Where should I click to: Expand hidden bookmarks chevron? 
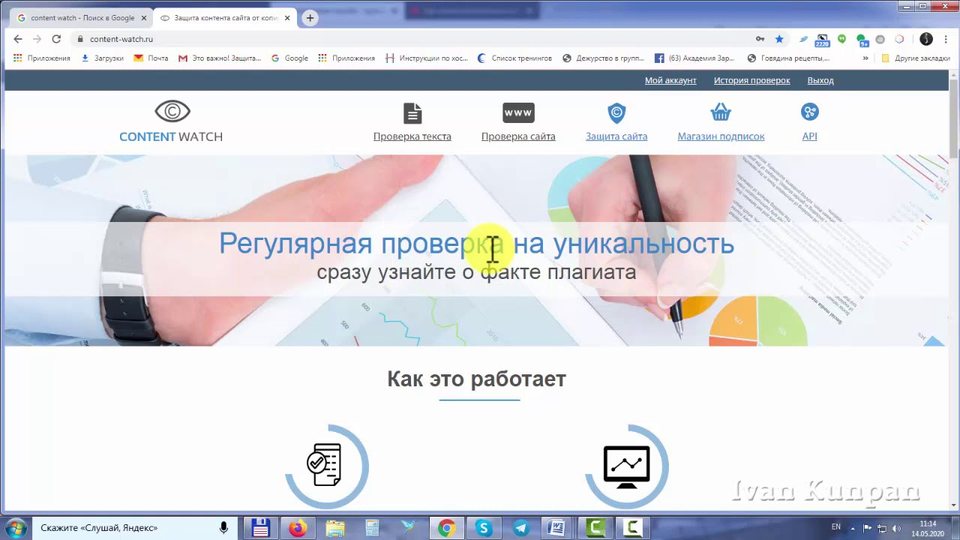[x=865, y=58]
